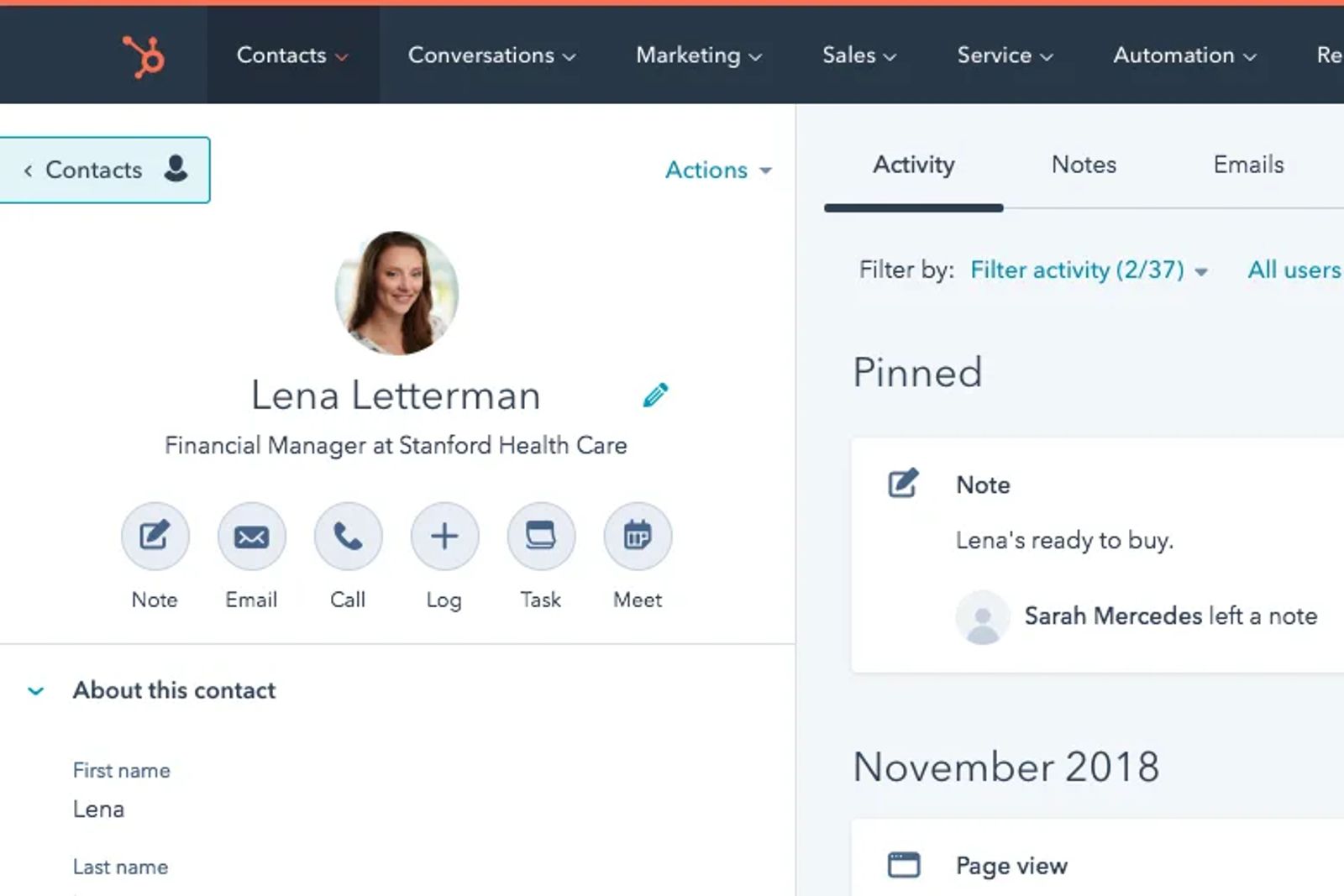The height and width of the screenshot is (896, 1344).
Task: Open the Marketing navigation menu
Action: click(699, 55)
